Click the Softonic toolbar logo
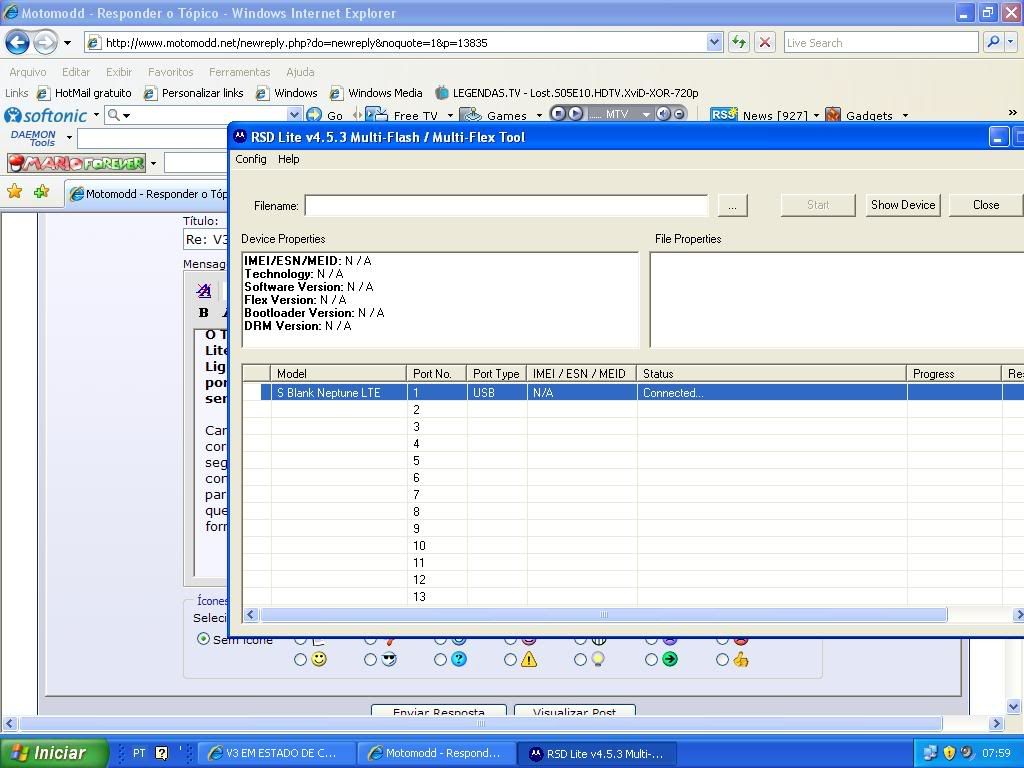This screenshot has width=1024, height=768. pos(46,116)
